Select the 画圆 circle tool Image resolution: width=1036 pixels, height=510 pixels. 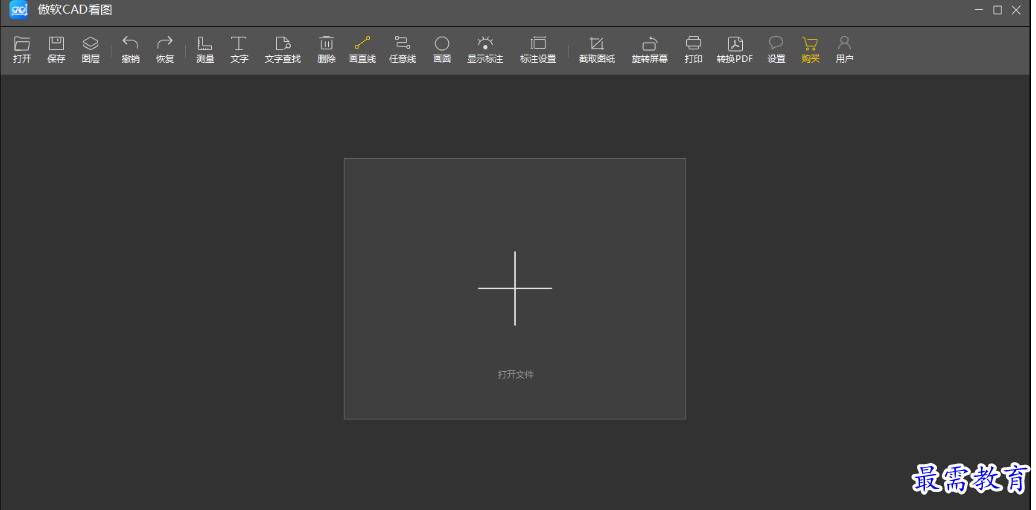(x=442, y=50)
